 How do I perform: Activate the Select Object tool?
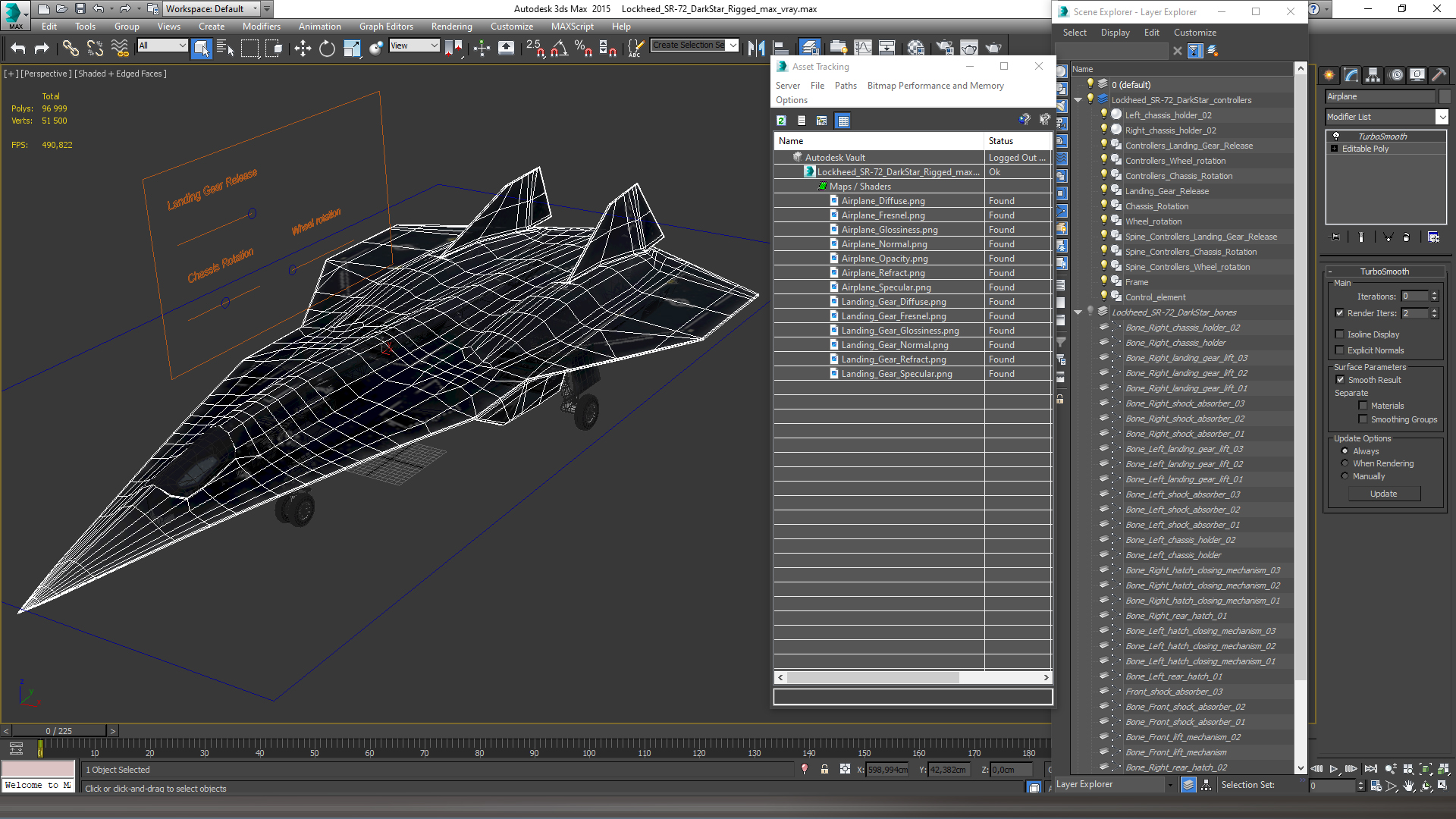pos(201,49)
